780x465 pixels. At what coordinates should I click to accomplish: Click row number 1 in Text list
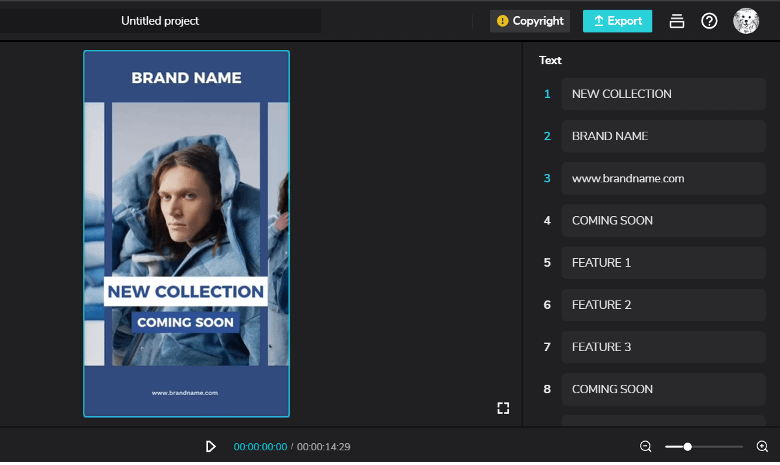[547, 94]
